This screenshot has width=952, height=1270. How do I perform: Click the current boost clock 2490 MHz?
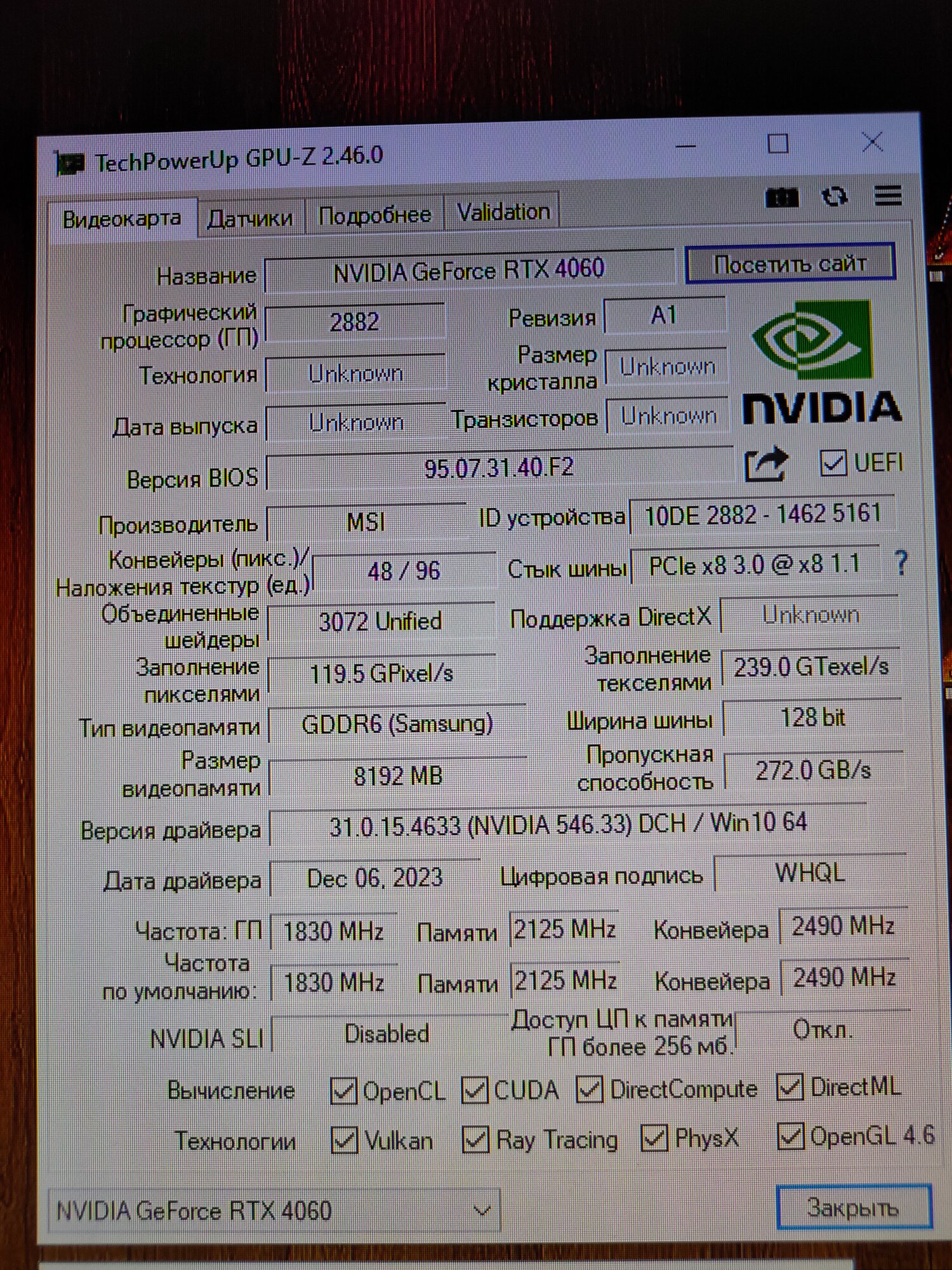click(x=843, y=926)
